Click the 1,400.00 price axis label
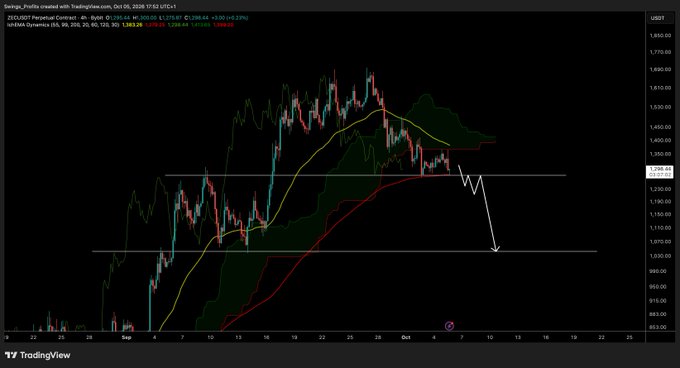Screen dimensions: 680x368 point(660,140)
